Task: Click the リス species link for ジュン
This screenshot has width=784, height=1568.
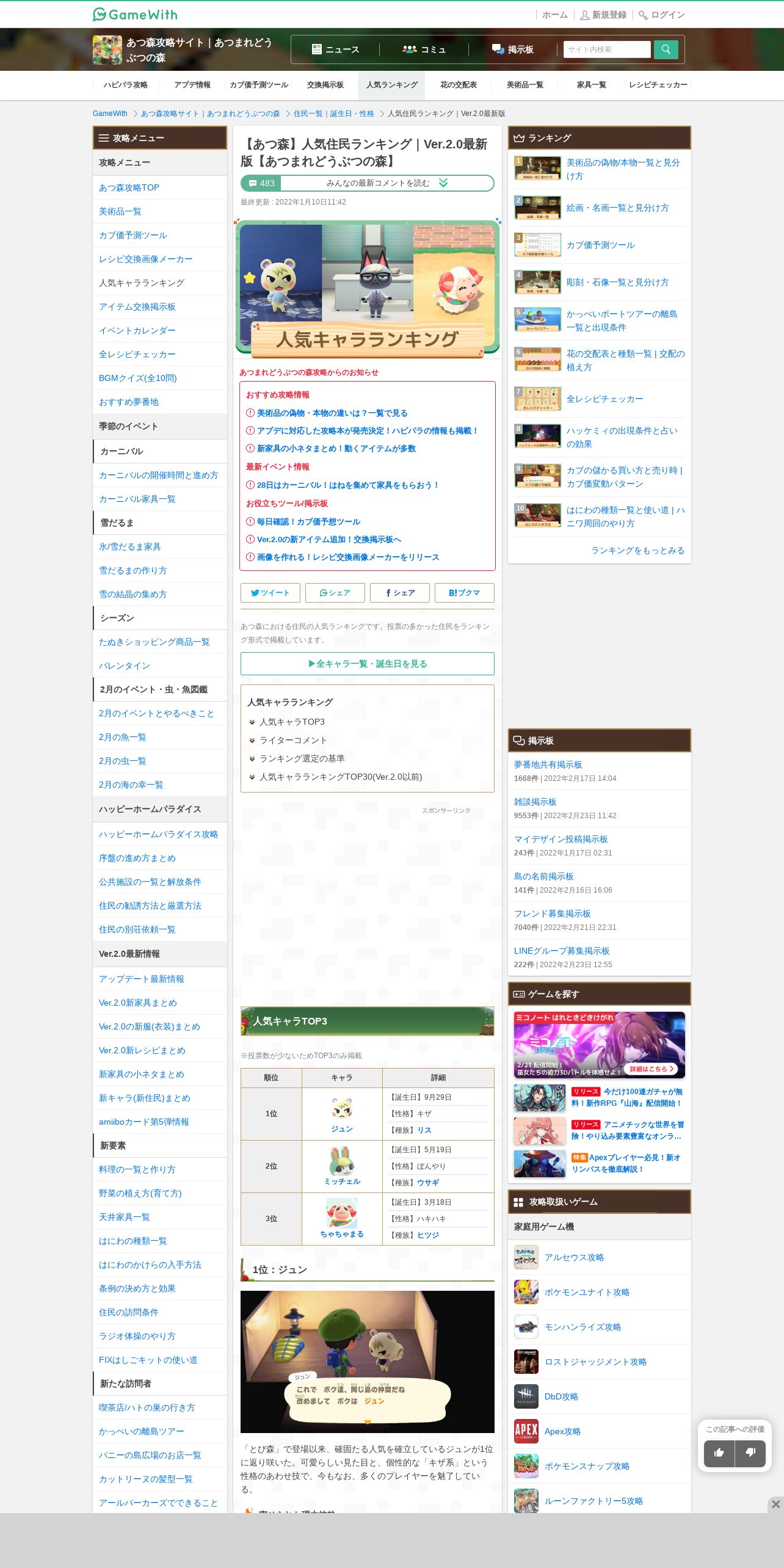Action: coord(424,1130)
